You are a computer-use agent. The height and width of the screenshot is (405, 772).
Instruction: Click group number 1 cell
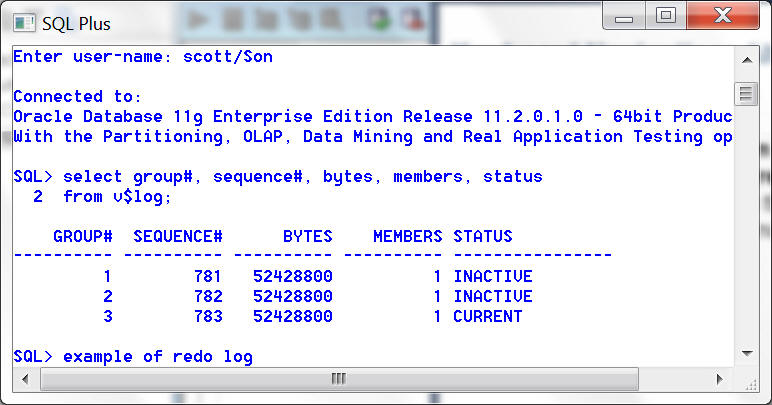[x=107, y=277]
